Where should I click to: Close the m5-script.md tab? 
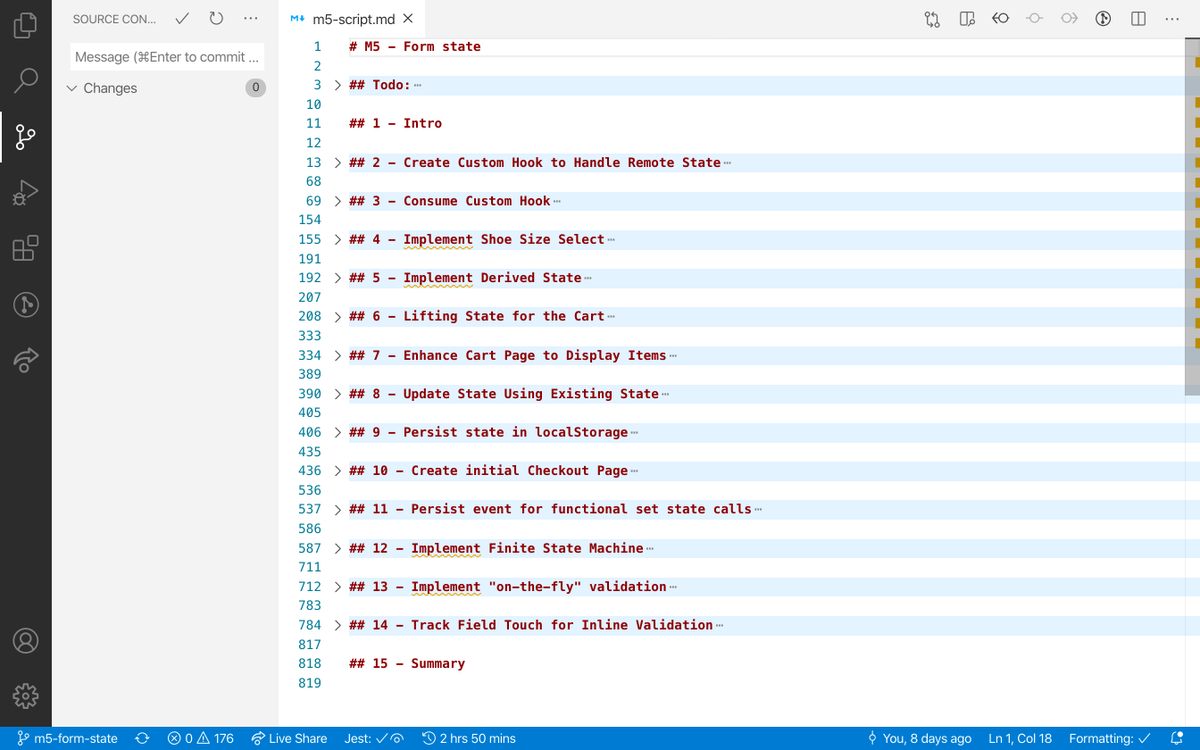pos(408,19)
